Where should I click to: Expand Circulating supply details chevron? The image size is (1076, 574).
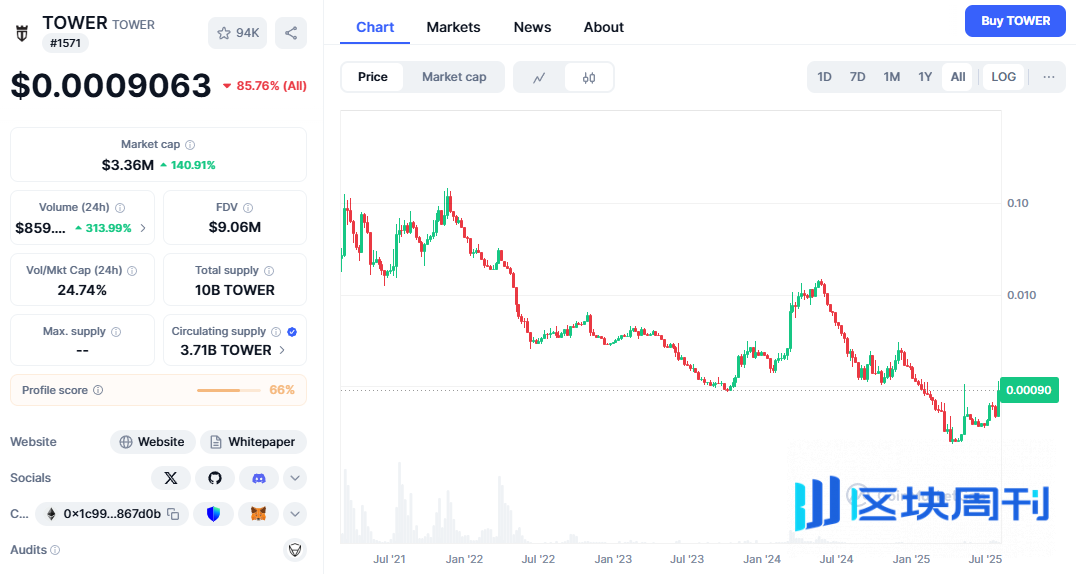click(282, 350)
